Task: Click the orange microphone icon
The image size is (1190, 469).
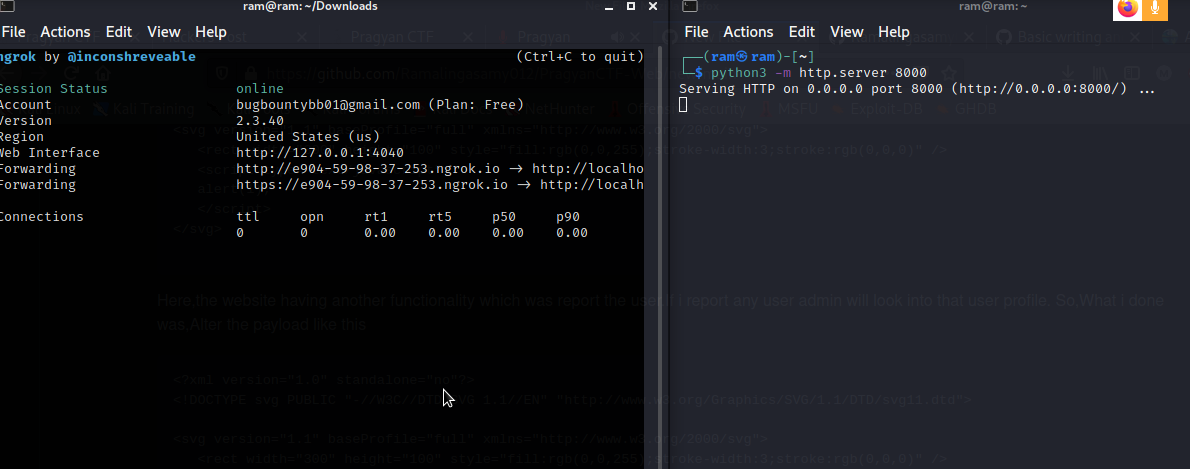Action: 1155,8
